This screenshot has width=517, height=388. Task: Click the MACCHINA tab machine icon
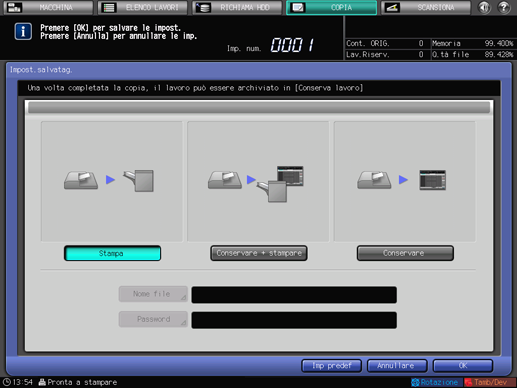coord(14,7)
